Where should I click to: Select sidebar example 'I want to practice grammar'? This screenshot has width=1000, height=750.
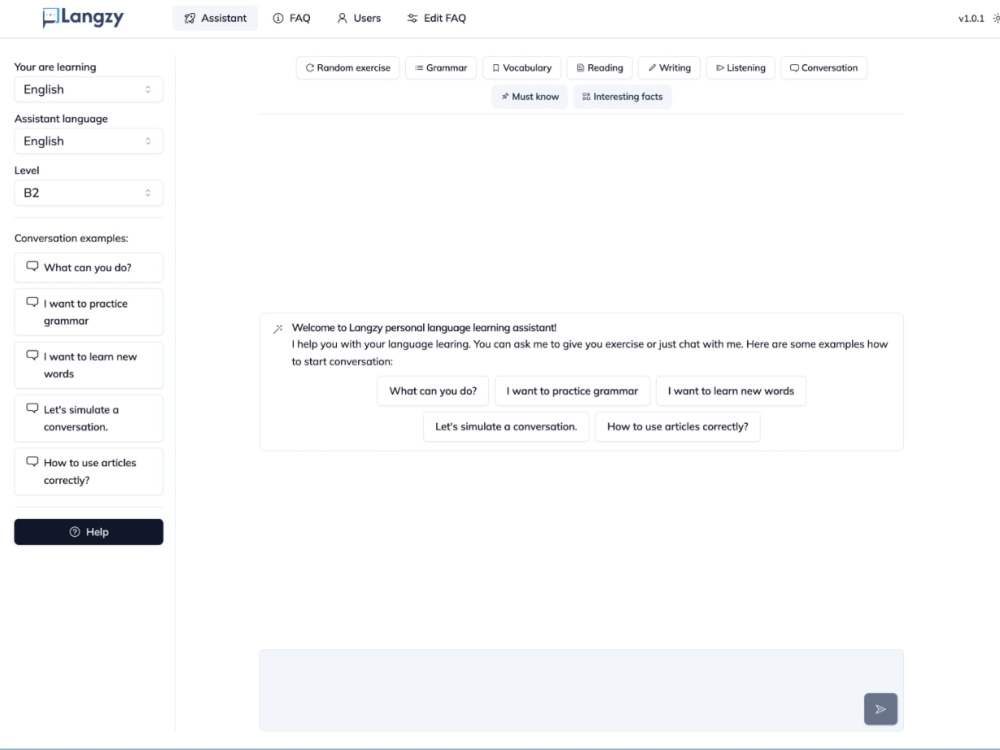[89, 312]
